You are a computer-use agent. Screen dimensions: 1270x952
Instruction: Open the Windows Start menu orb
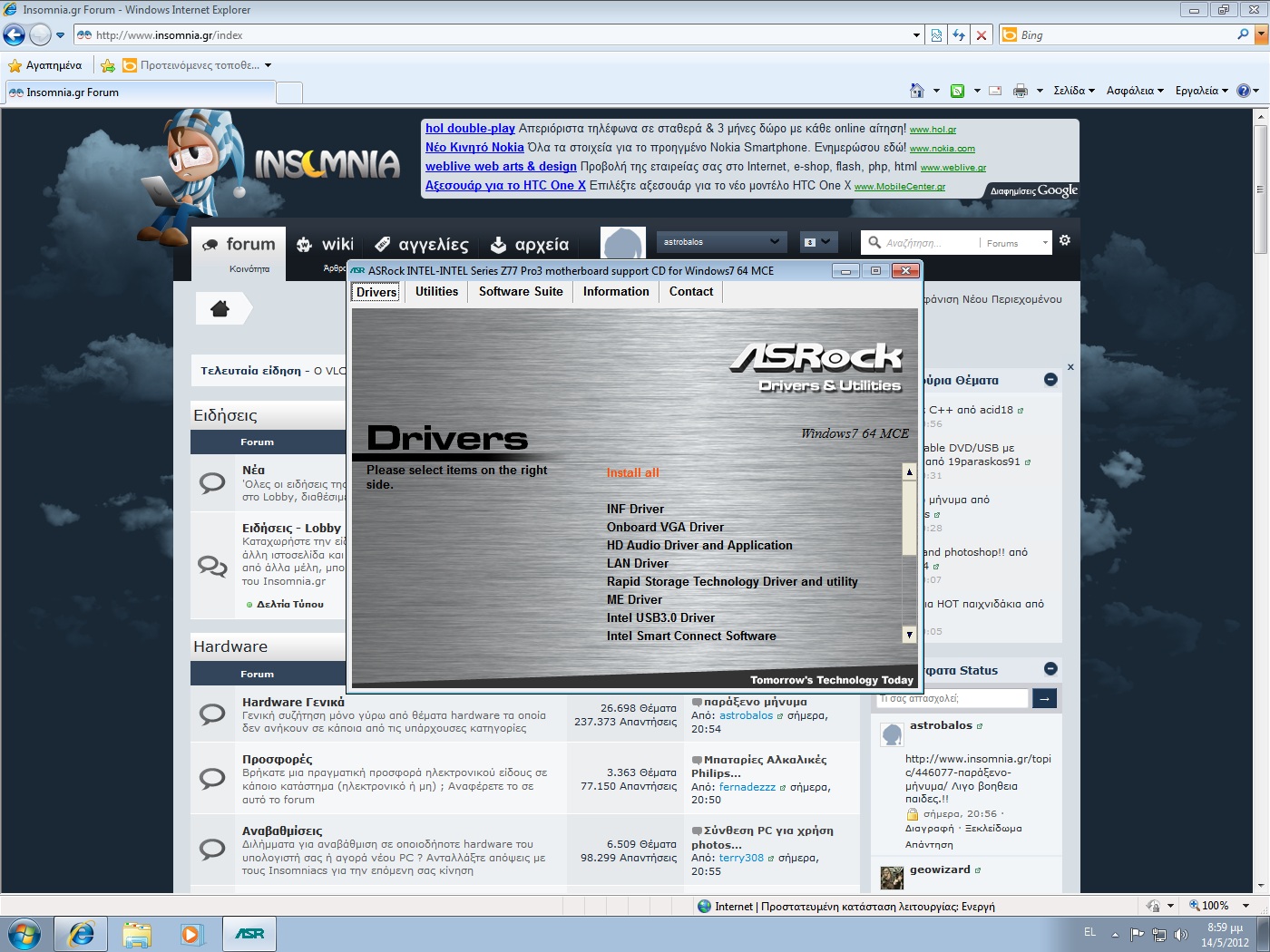pyautogui.click(x=24, y=934)
